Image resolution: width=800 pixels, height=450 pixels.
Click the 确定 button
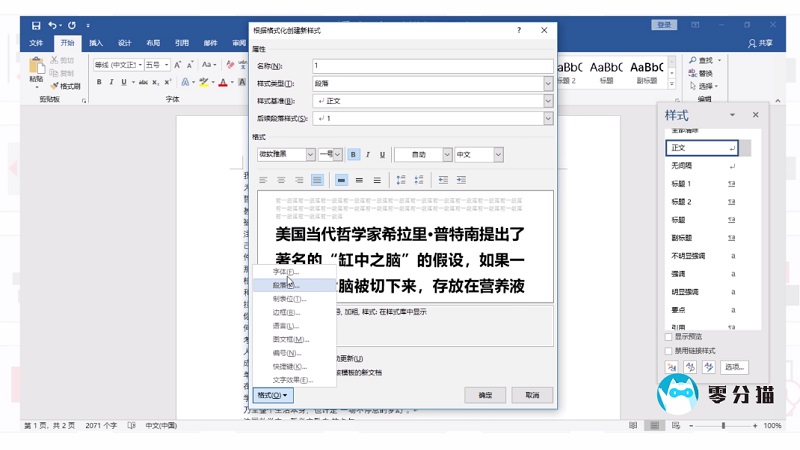point(485,396)
